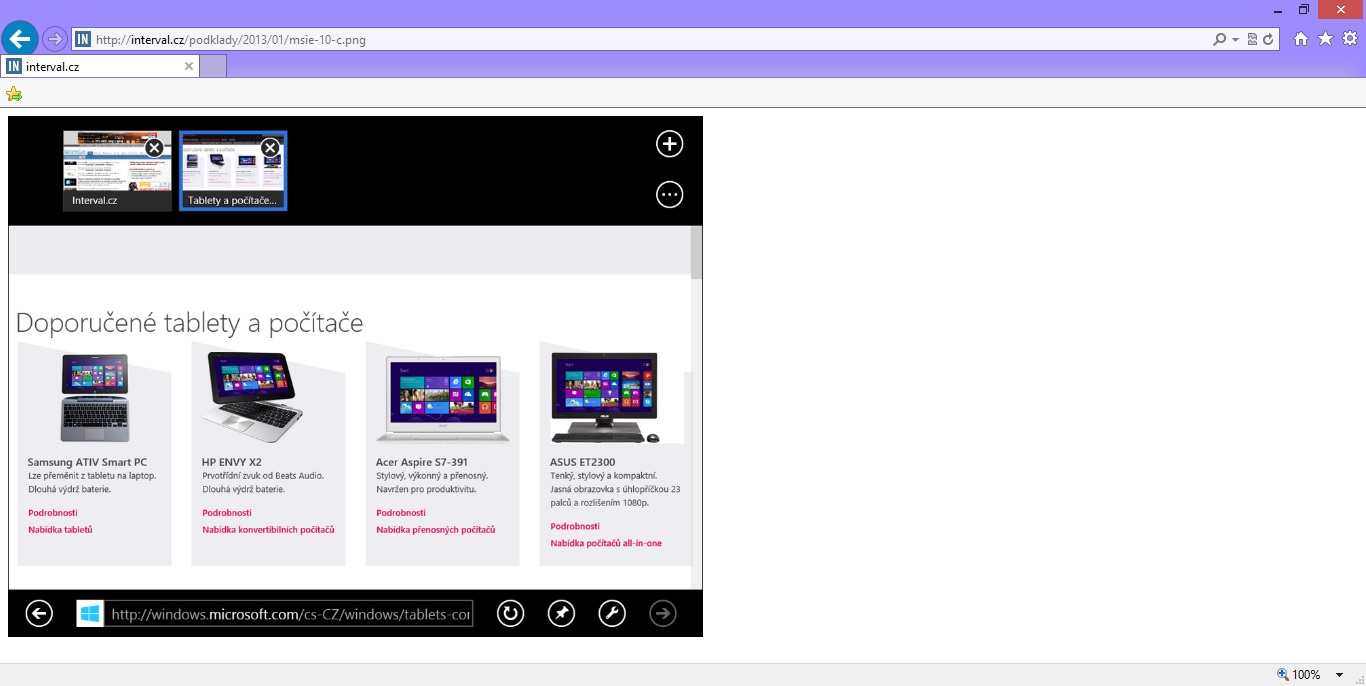Viewport: 1366px width, 686px height.
Task: Open the Home page icon
Action: coord(1301,39)
